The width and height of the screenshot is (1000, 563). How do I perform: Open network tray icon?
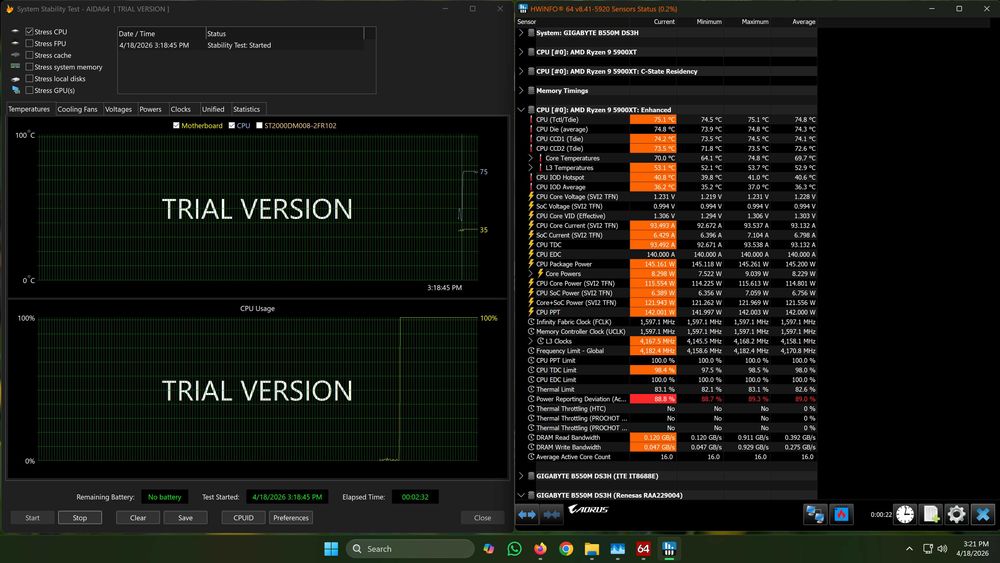click(x=928, y=548)
